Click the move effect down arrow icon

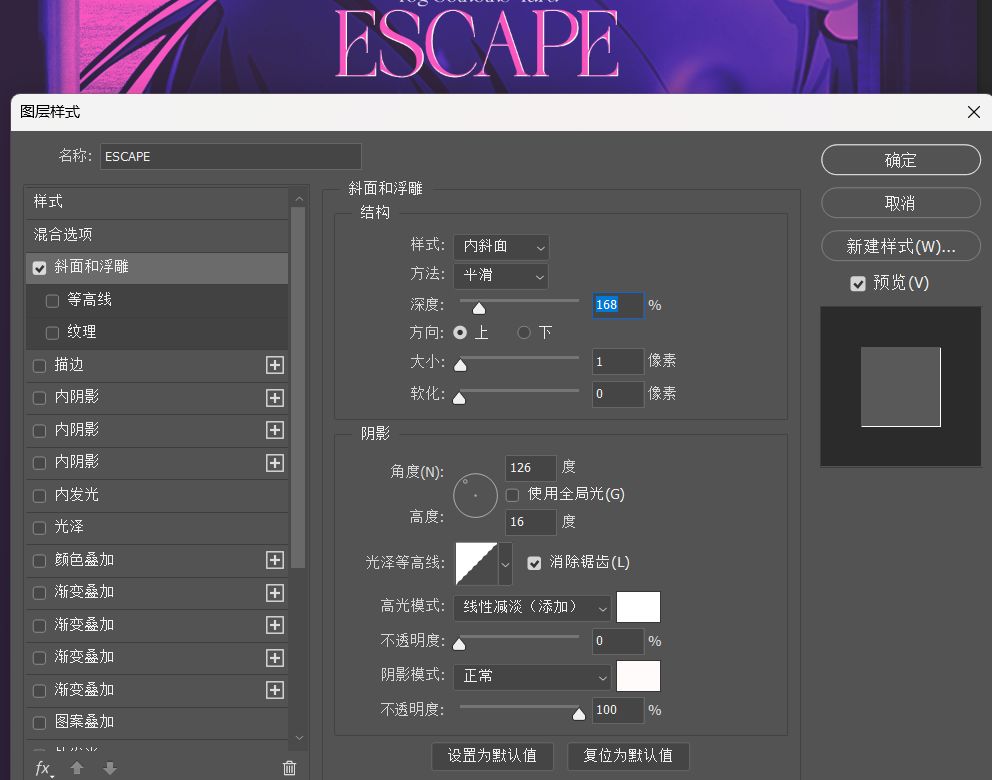click(110, 768)
